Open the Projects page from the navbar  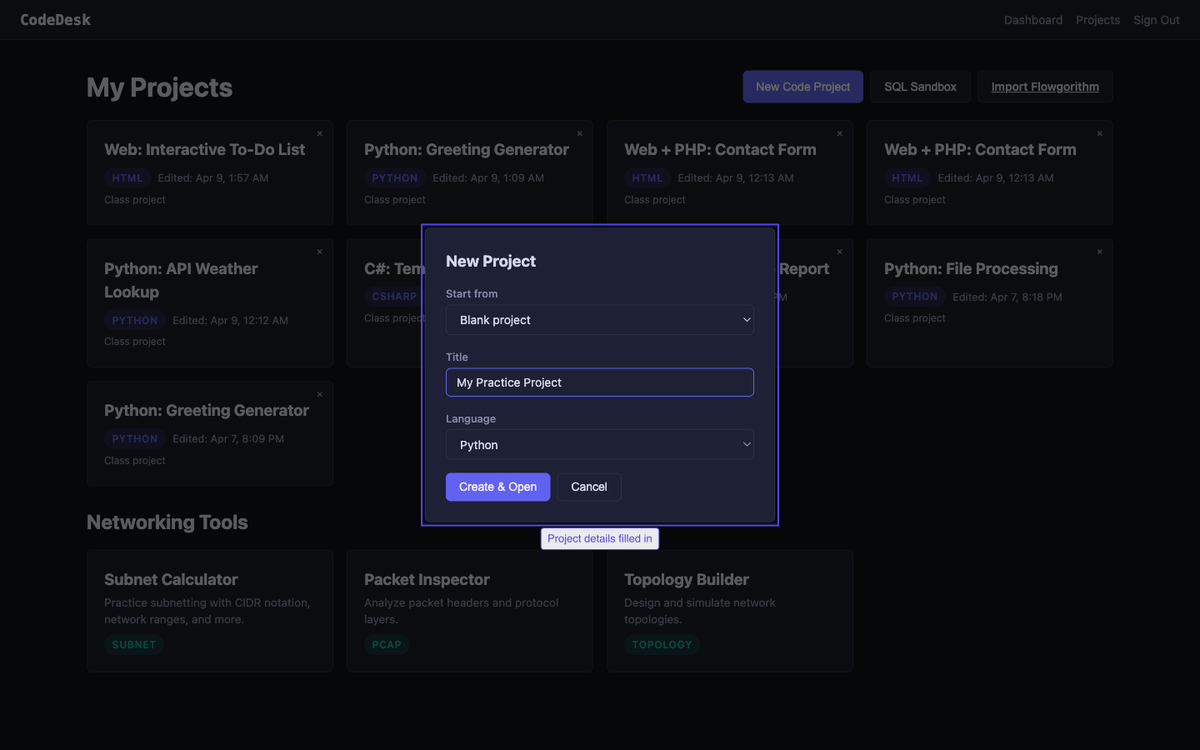pyautogui.click(x=1097, y=19)
